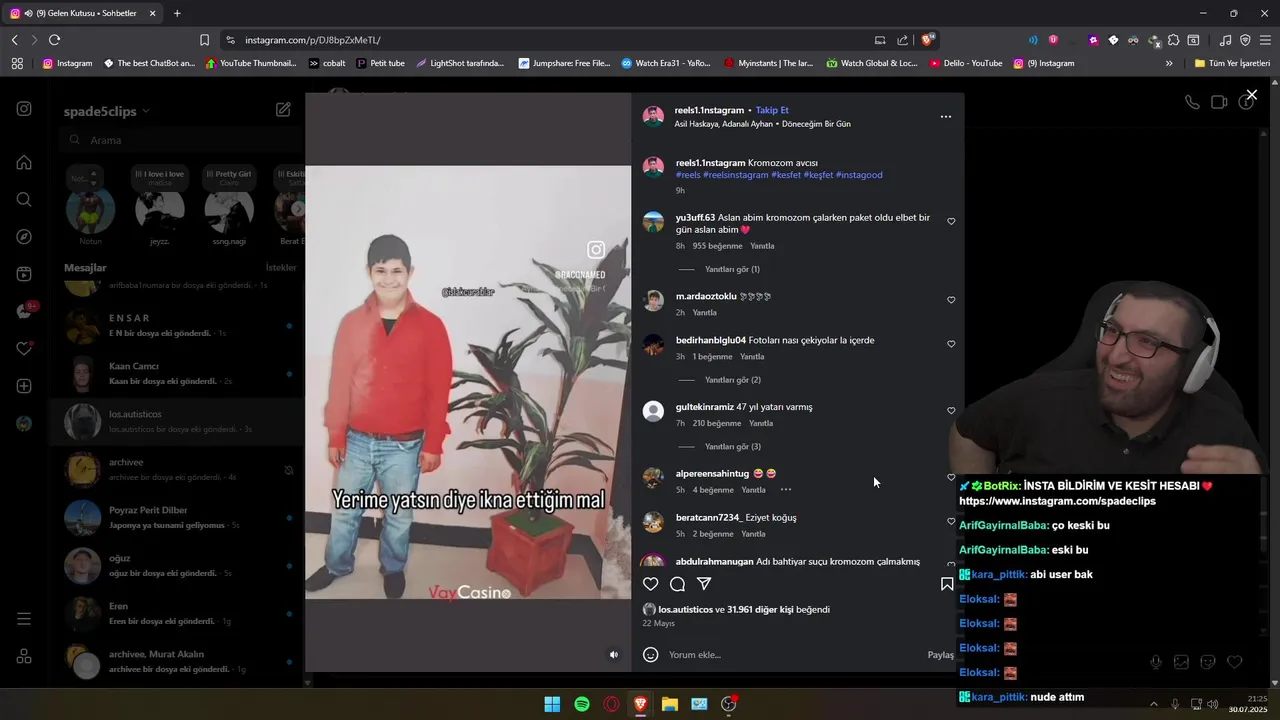Switch to the Gelen Kutusu Sohbetler tab
Image resolution: width=1280 pixels, height=720 pixels.
[x=83, y=13]
